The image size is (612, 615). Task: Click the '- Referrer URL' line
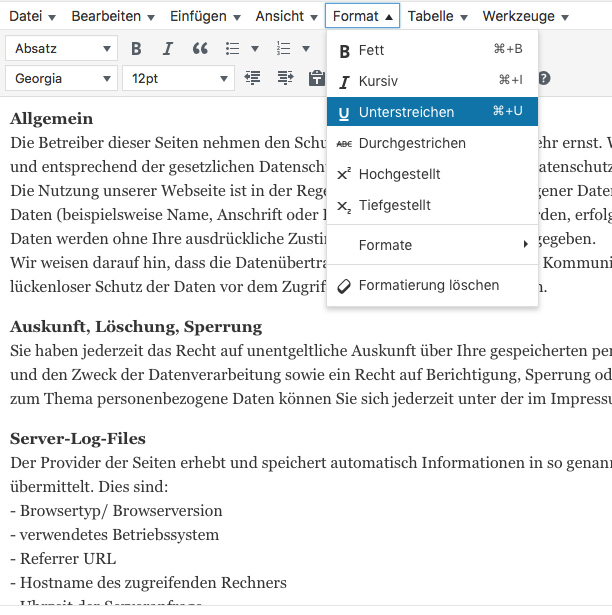pyautogui.click(x=63, y=559)
